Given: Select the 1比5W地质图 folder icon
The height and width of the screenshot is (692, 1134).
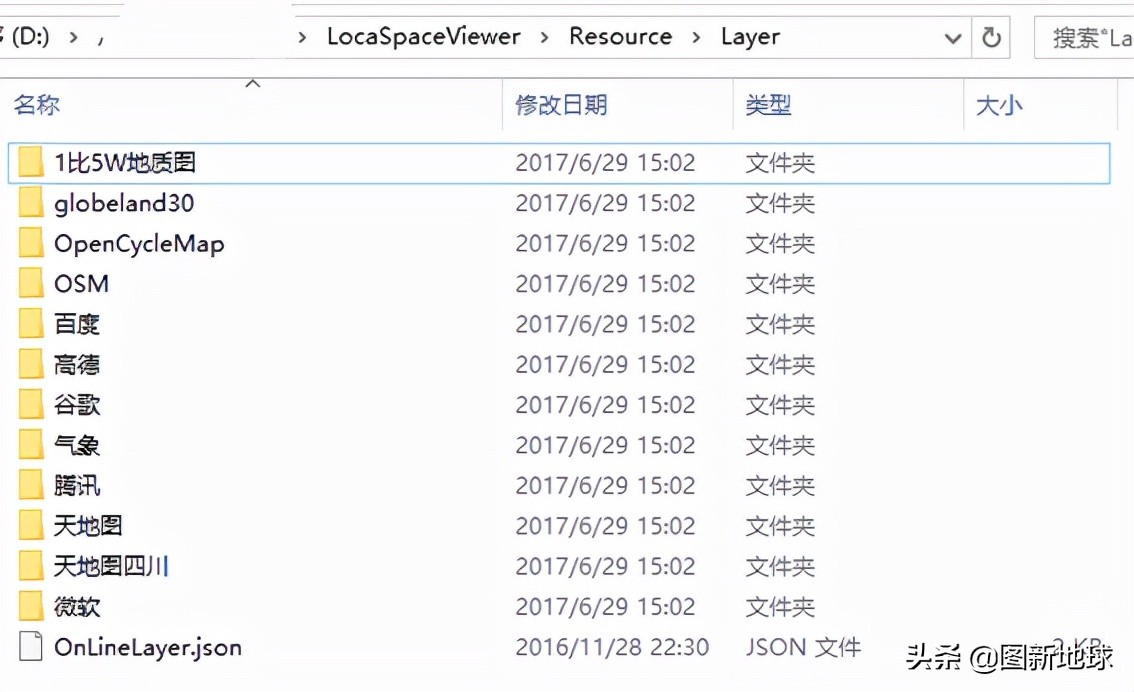Looking at the screenshot, I should [30, 162].
